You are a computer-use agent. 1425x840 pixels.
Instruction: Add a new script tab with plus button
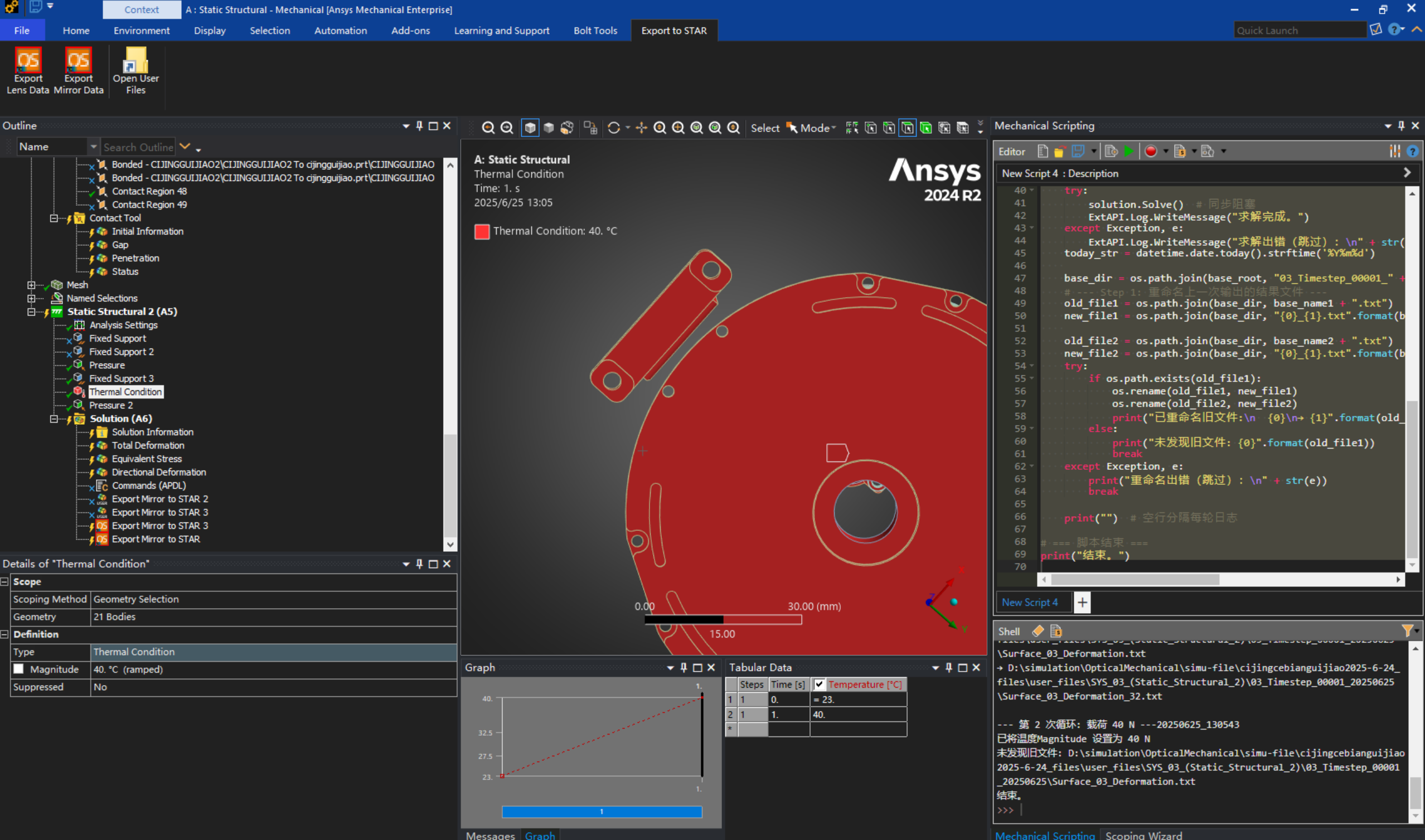(x=1082, y=602)
